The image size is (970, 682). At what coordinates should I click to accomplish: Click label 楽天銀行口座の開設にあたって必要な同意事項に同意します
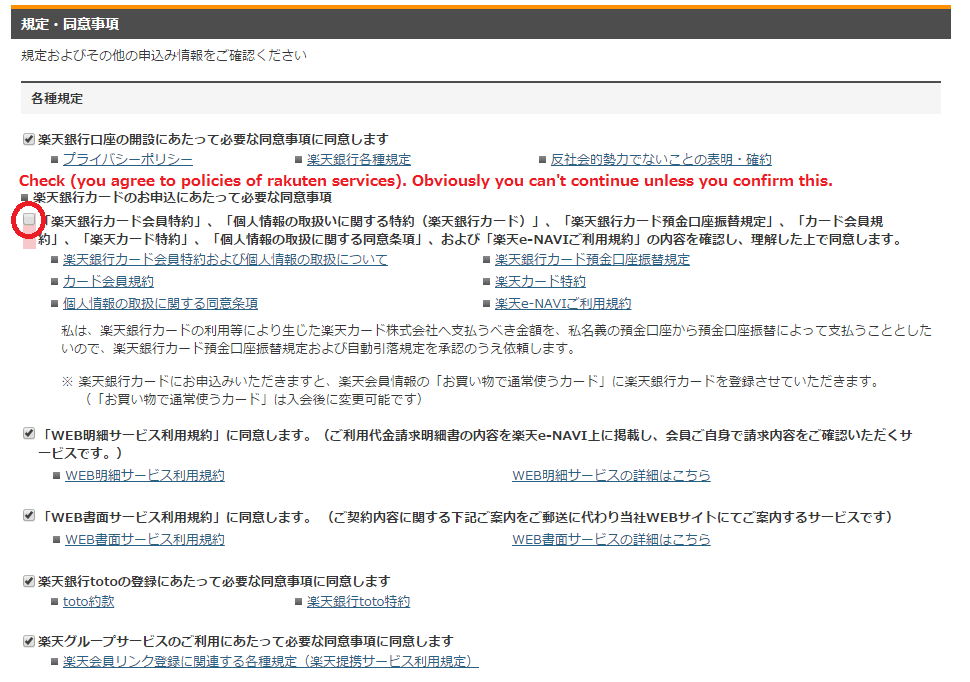pos(213,139)
